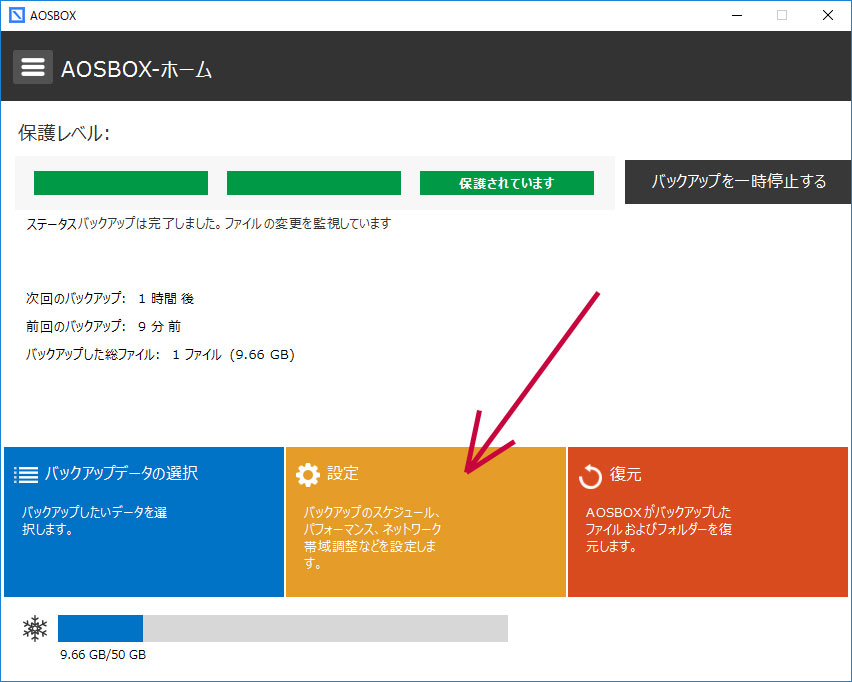Click the list icon on backup data tile
The width and height of the screenshot is (852, 682).
[x=26, y=474]
